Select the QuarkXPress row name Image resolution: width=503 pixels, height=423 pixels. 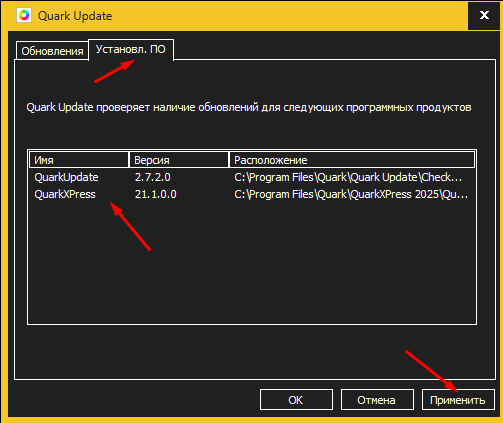click(65, 194)
